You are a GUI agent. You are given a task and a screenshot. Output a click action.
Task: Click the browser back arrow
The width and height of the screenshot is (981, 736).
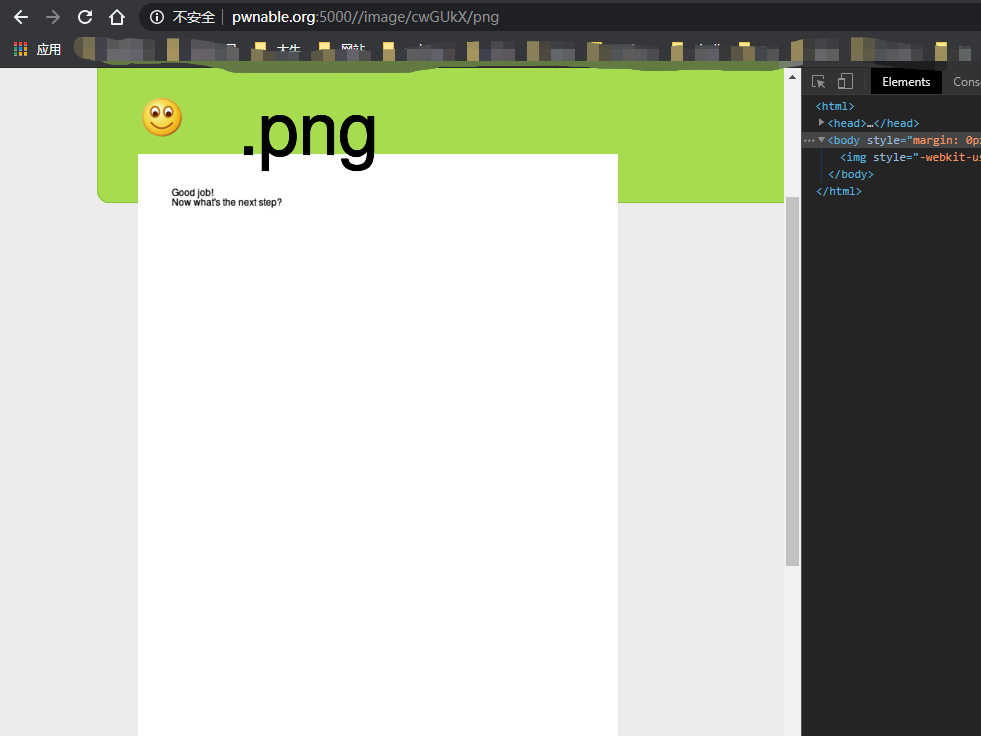[20, 17]
